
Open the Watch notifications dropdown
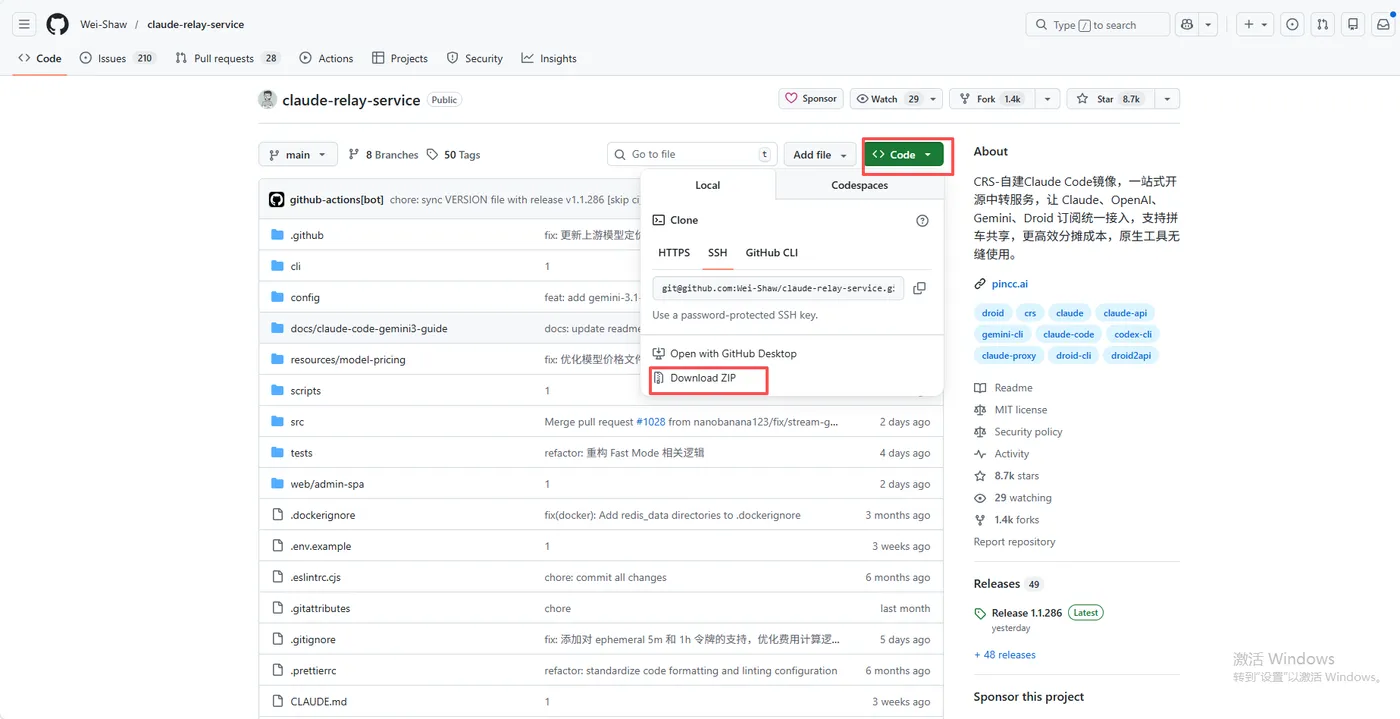click(896, 99)
